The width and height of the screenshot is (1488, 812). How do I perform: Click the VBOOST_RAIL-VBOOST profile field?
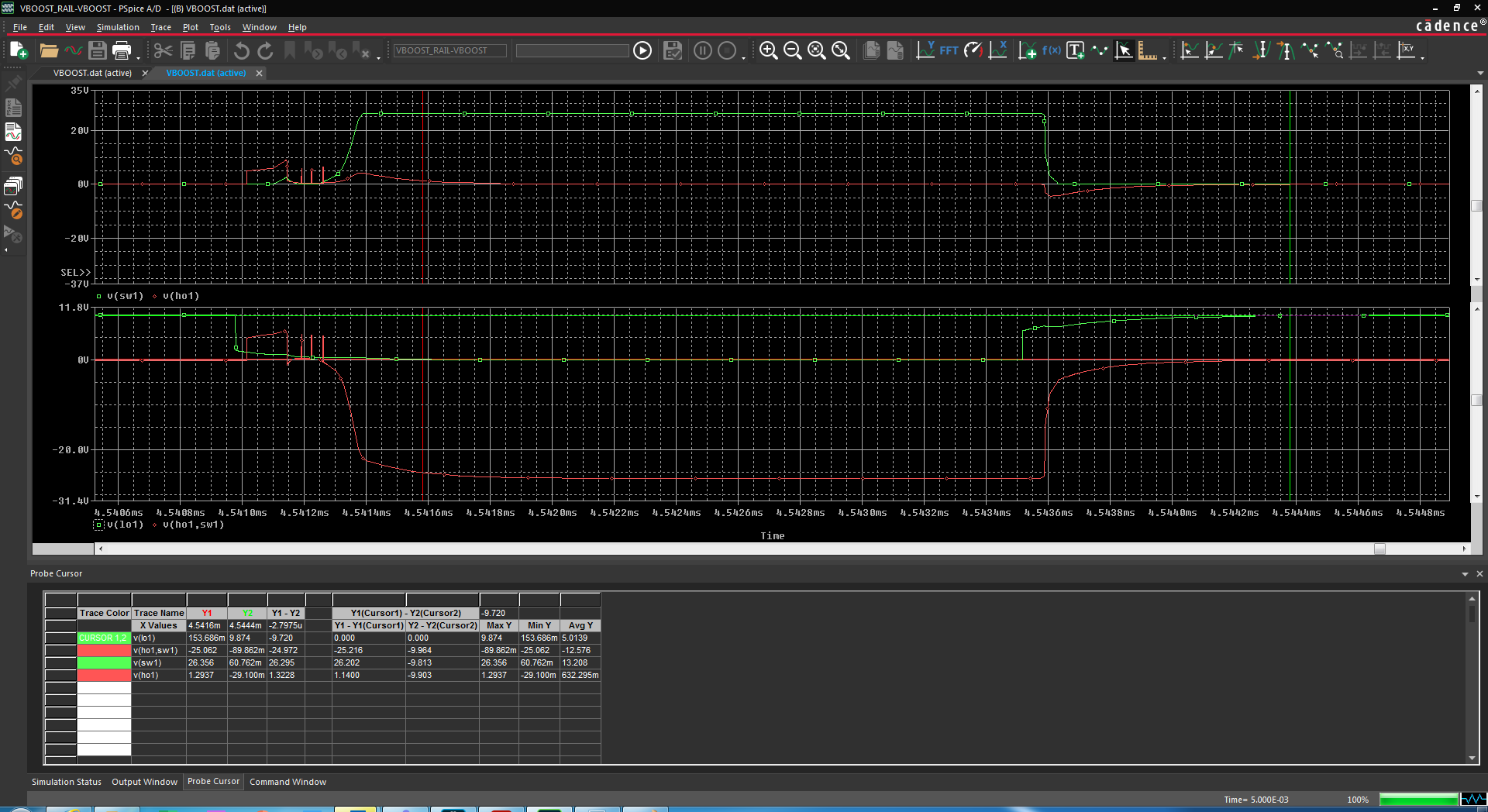449,50
